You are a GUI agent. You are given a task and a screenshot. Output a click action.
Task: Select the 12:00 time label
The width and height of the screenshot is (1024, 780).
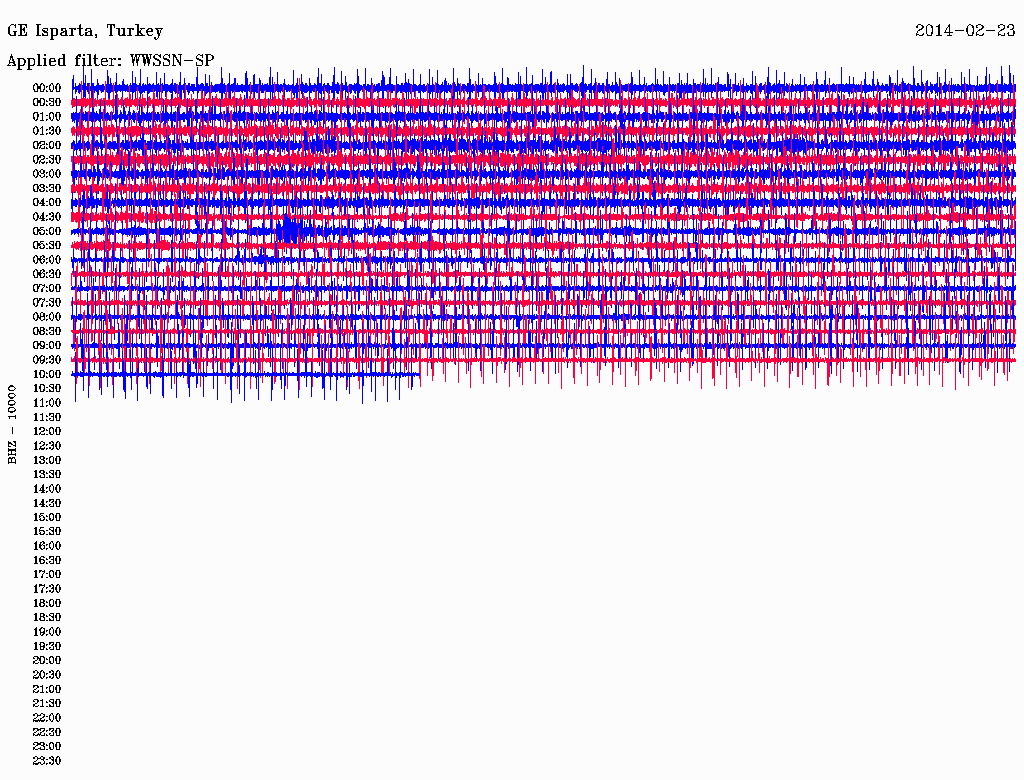(47, 432)
